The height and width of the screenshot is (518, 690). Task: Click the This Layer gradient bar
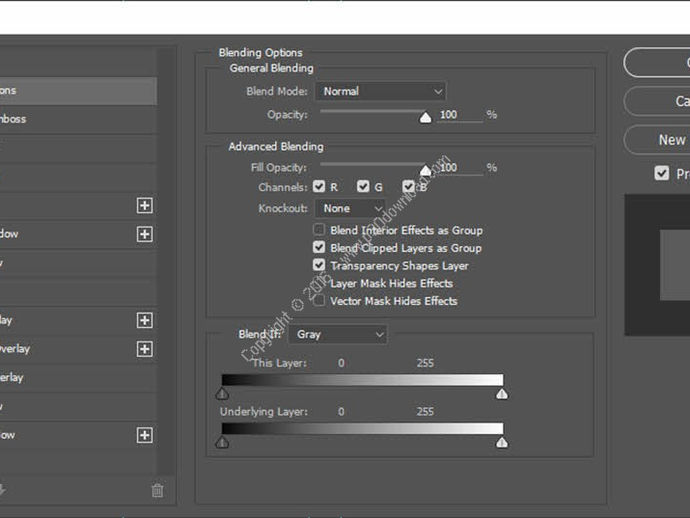pos(362,380)
